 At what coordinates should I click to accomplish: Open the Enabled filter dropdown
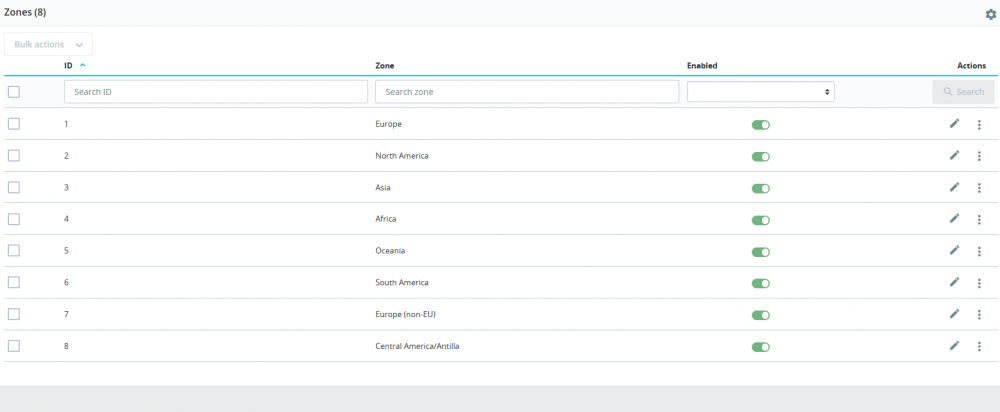point(760,92)
